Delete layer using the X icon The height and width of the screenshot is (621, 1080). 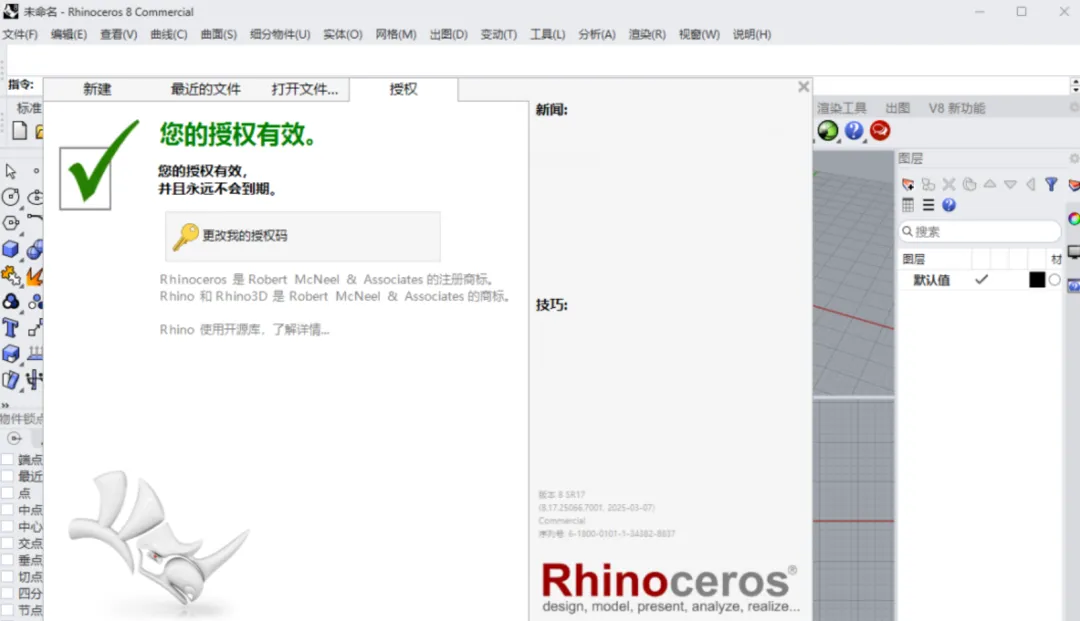pos(949,184)
